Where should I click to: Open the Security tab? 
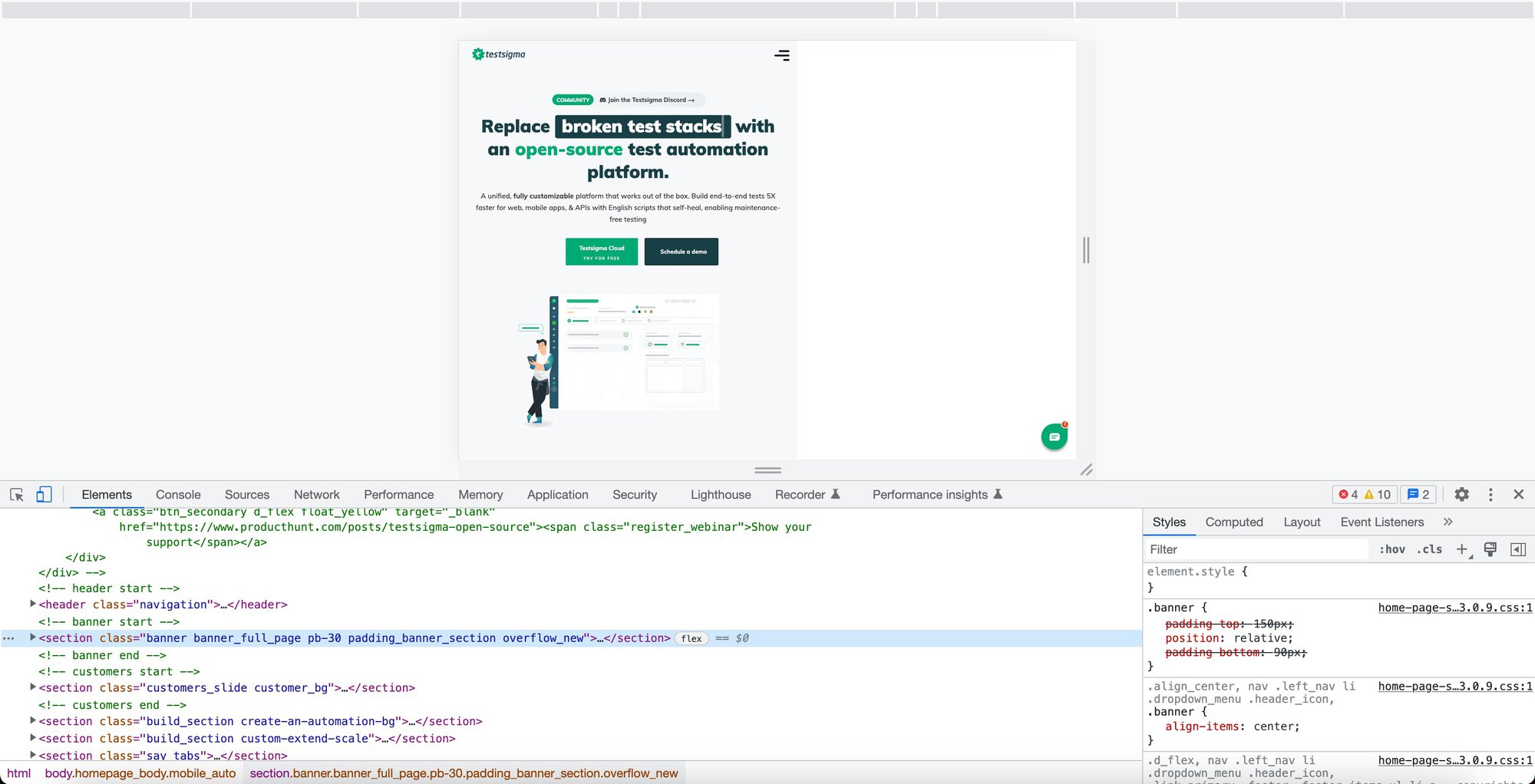635,495
